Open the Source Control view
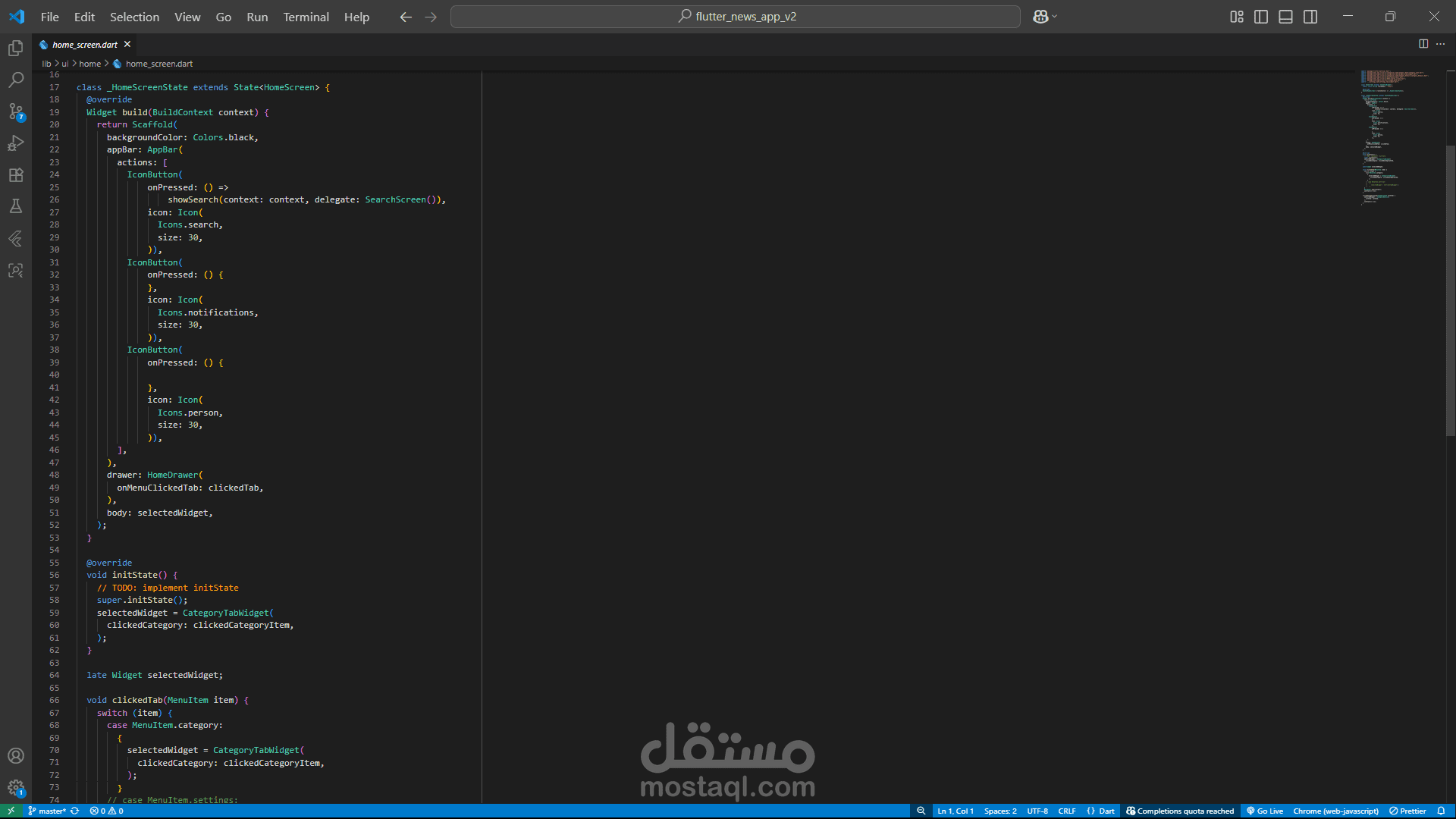Viewport: 1456px width, 819px height. [x=16, y=111]
